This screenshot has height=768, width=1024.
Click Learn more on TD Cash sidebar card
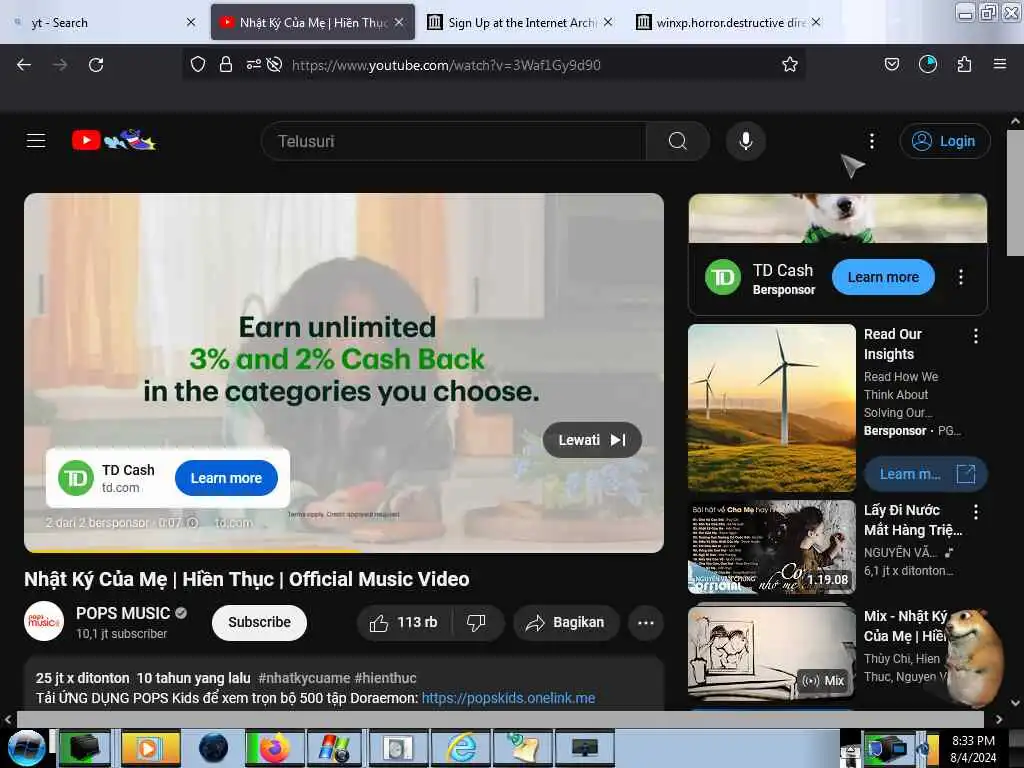pyautogui.click(x=883, y=277)
